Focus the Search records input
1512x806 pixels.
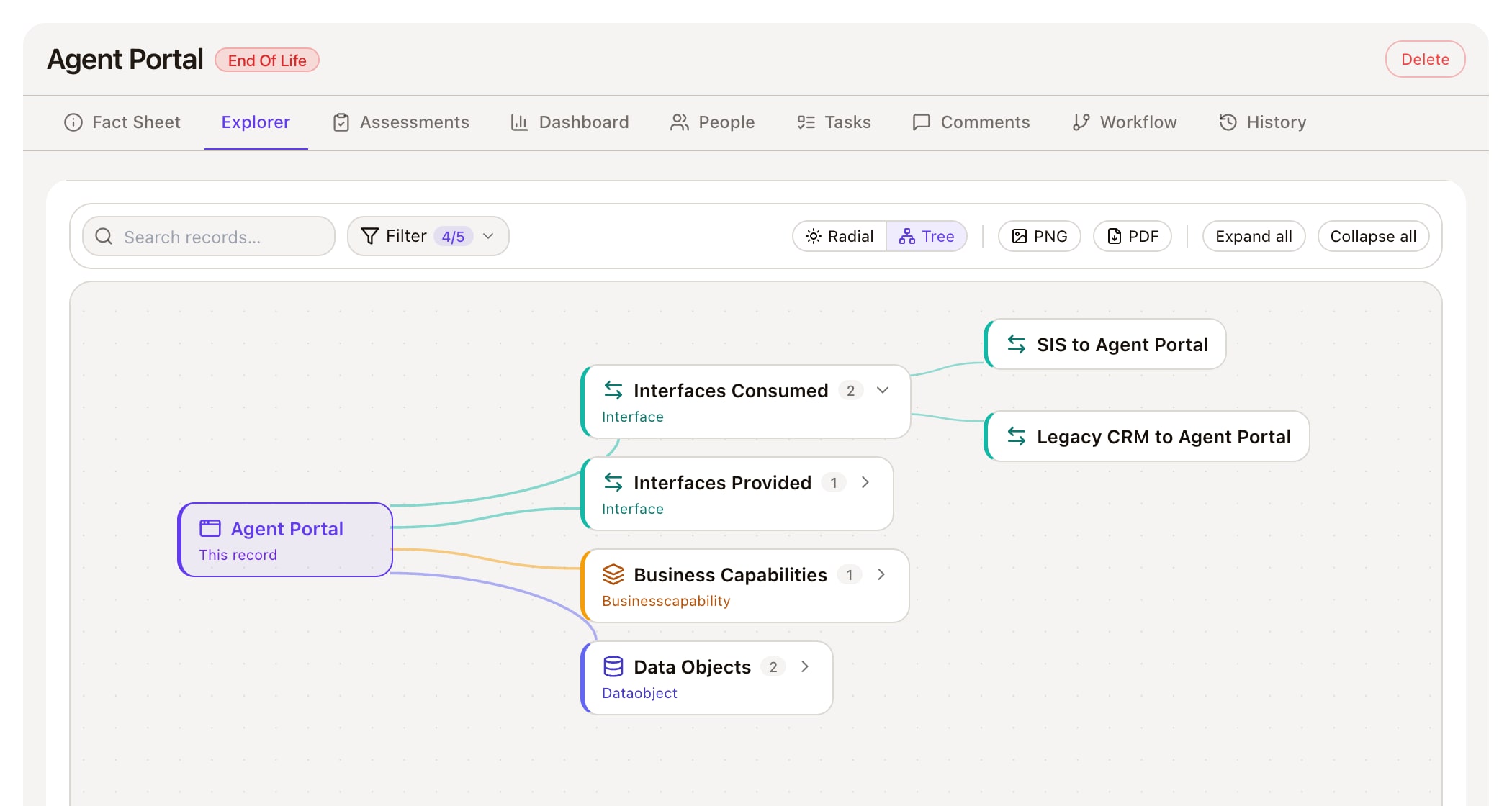tap(209, 236)
